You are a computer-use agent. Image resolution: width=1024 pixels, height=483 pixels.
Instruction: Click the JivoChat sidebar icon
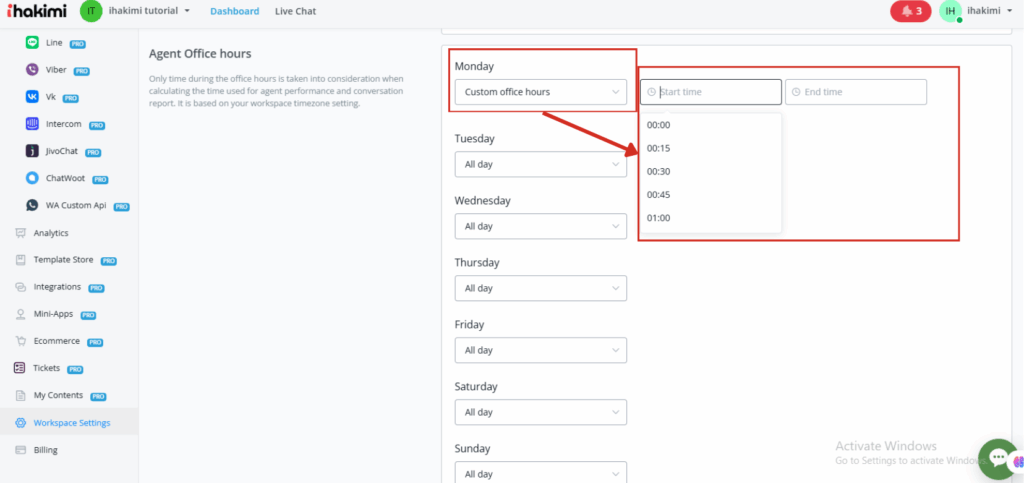click(x=33, y=151)
